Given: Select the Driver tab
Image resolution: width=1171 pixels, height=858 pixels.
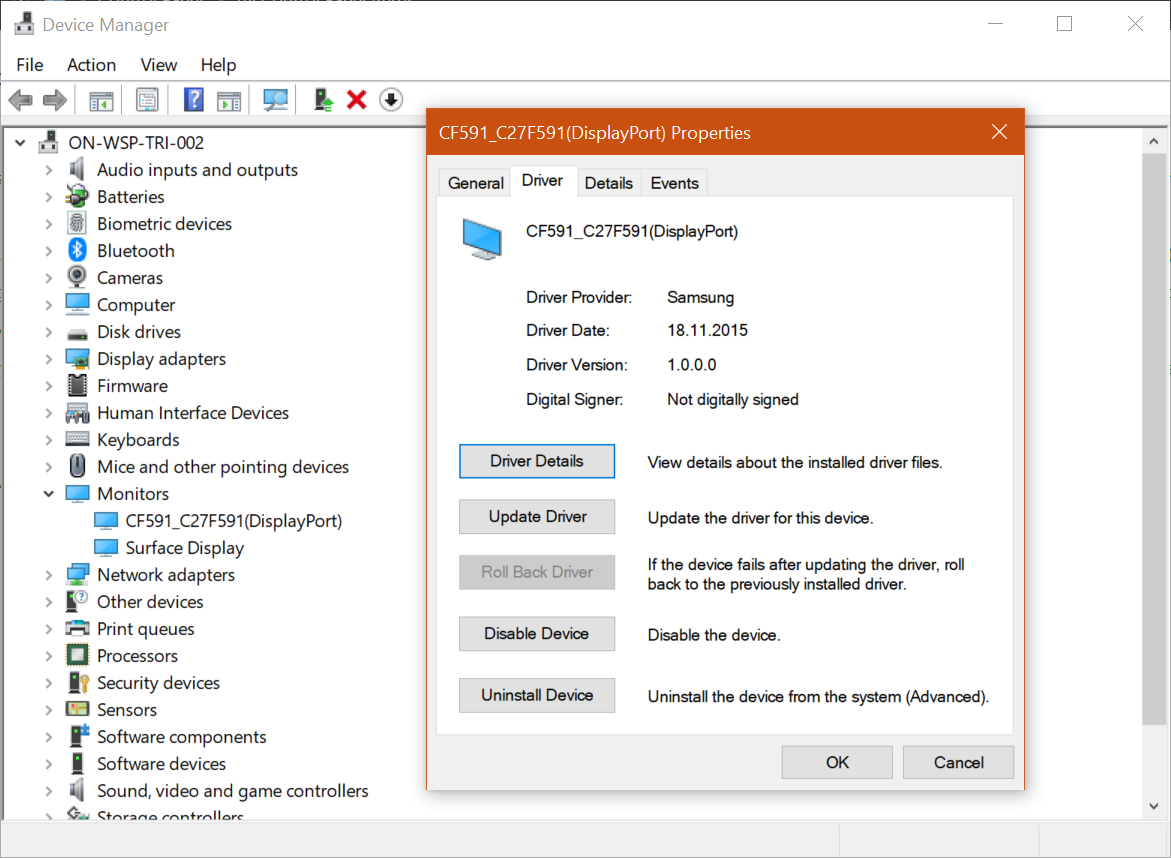Looking at the screenshot, I should pos(542,181).
